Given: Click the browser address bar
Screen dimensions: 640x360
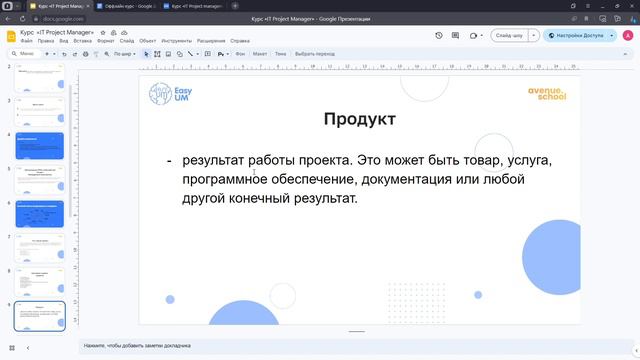Looking at the screenshot, I should tap(64, 19).
